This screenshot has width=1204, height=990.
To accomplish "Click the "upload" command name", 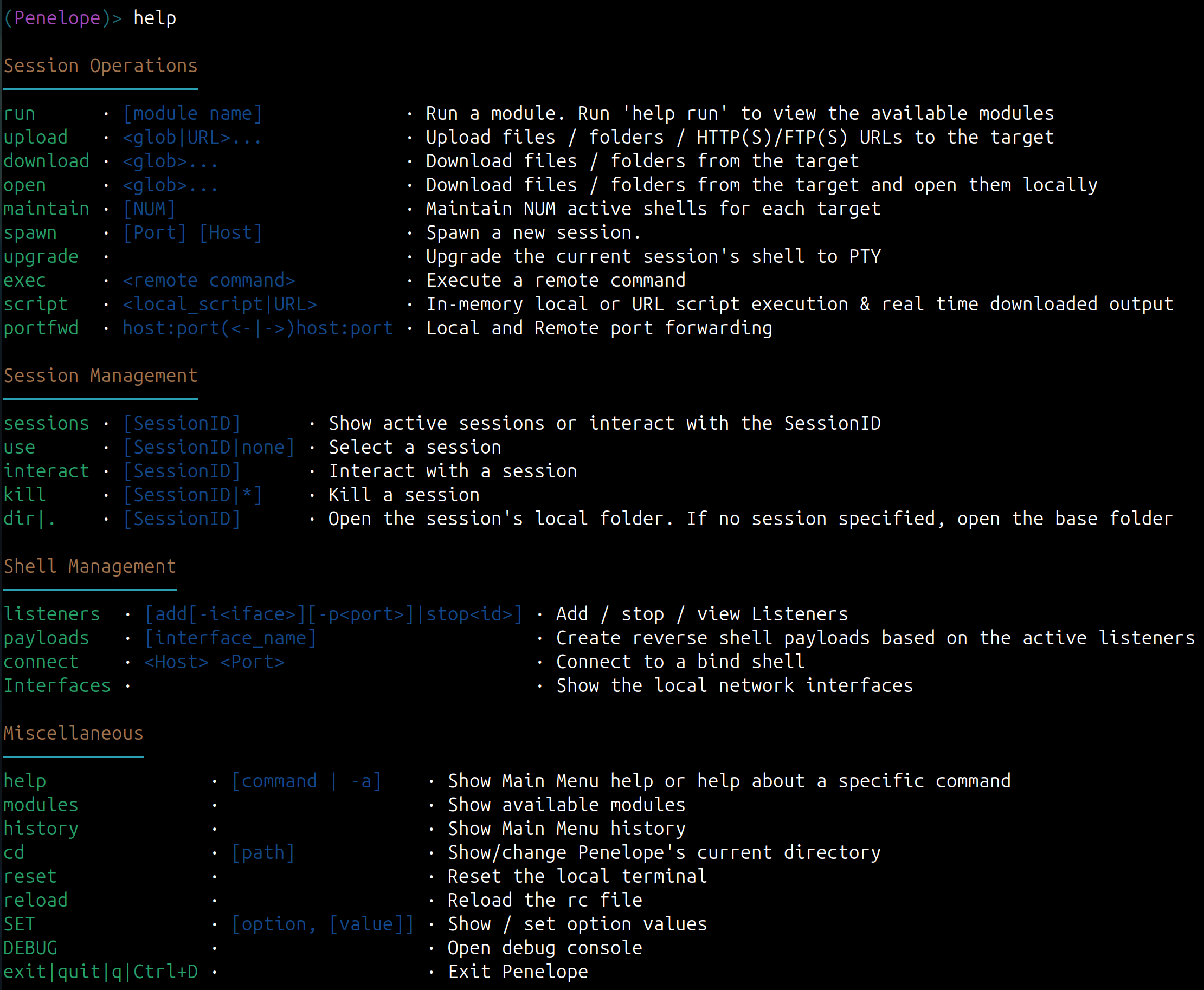I will coord(35,138).
